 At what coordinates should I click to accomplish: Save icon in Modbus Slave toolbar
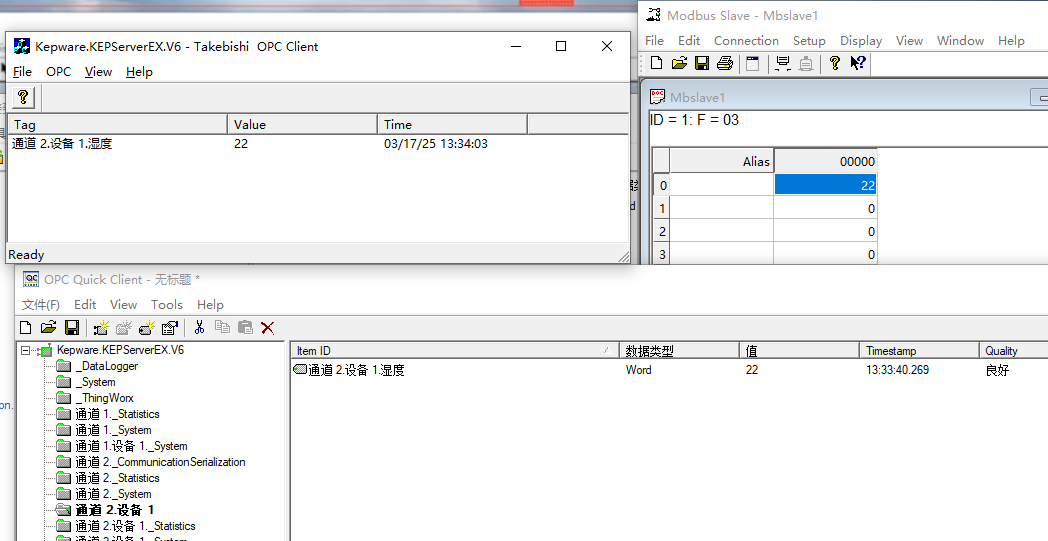tap(702, 63)
